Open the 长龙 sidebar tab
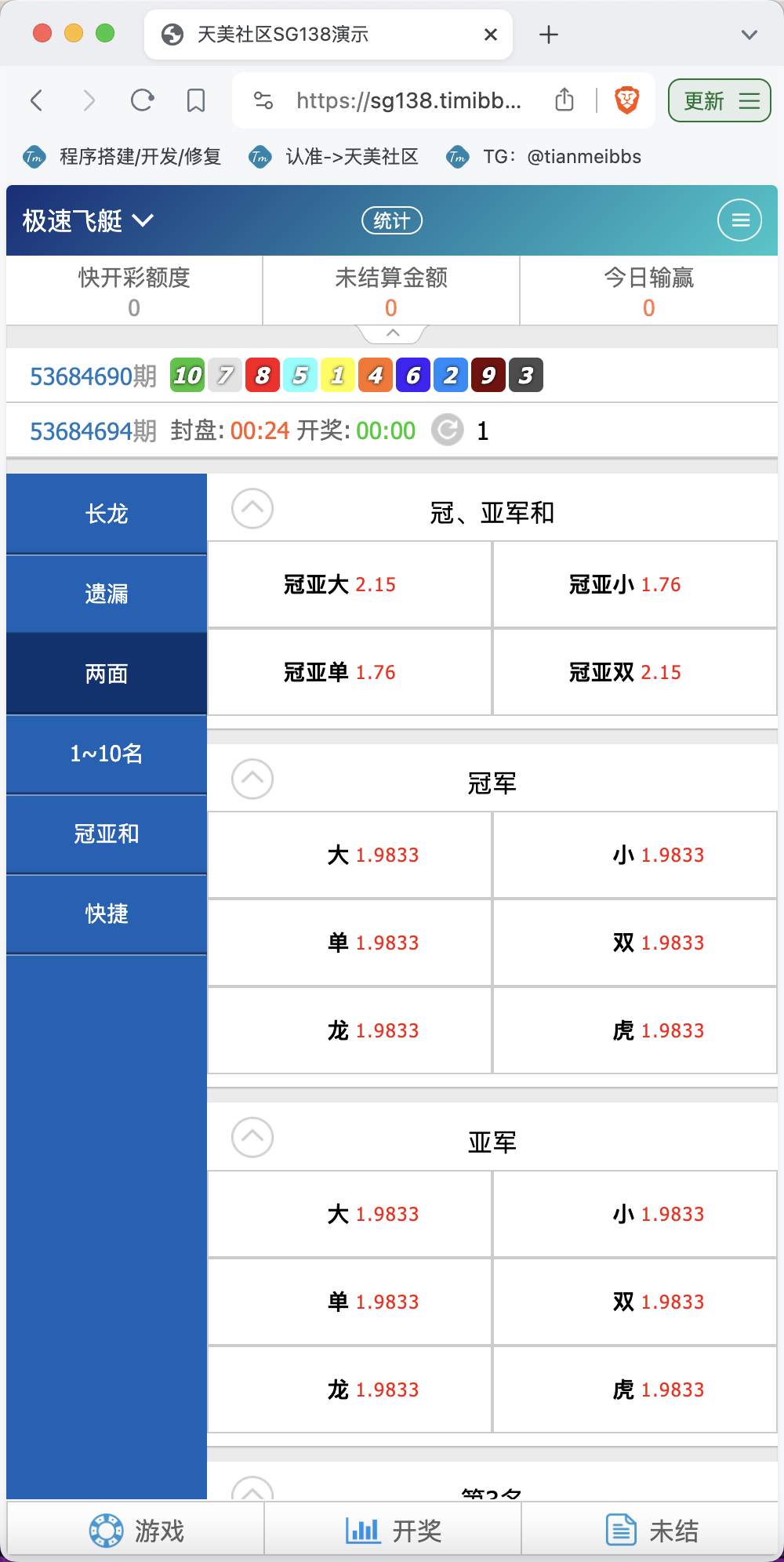 107,514
